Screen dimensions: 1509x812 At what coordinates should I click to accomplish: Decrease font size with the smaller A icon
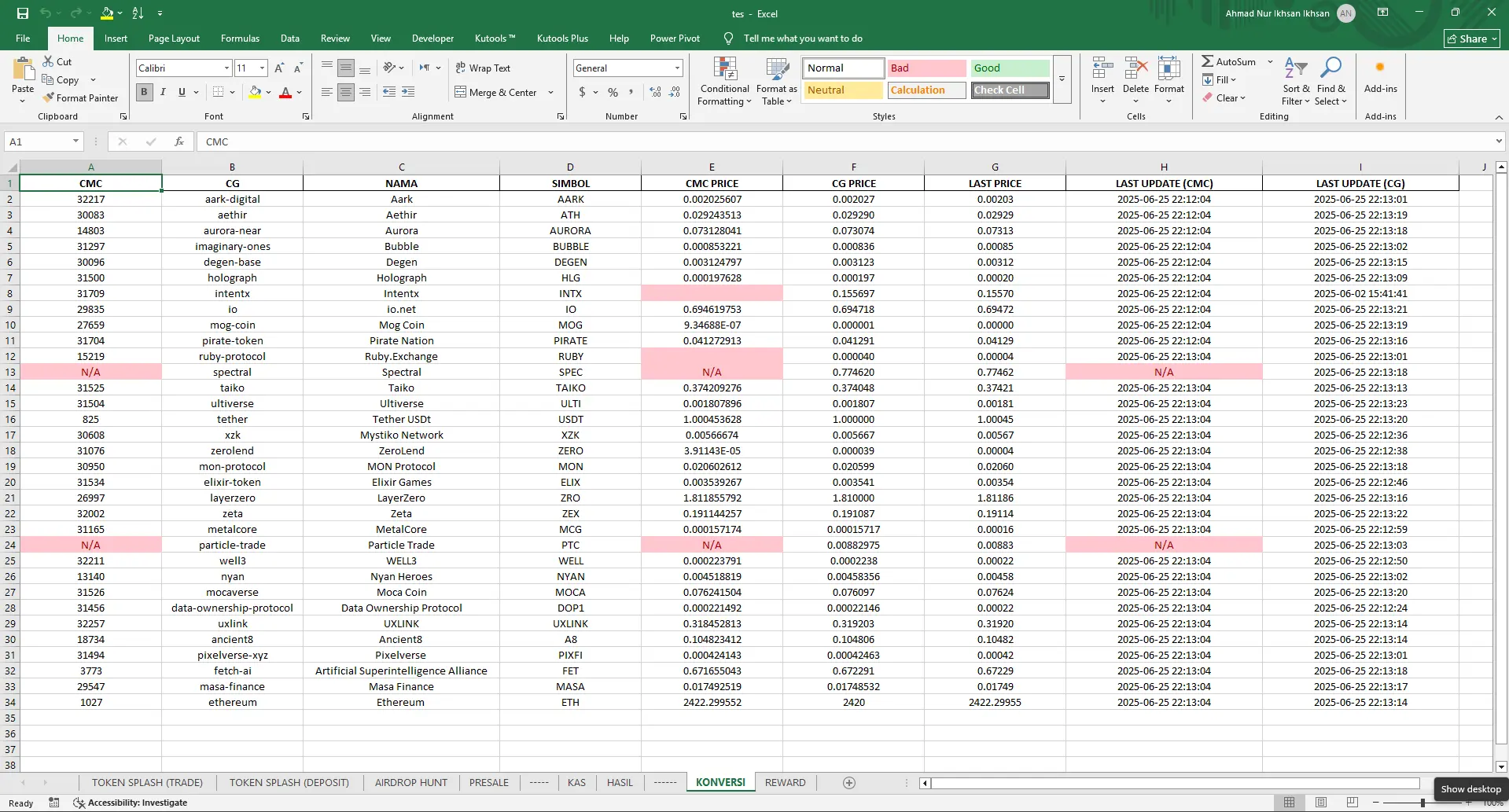tap(298, 68)
